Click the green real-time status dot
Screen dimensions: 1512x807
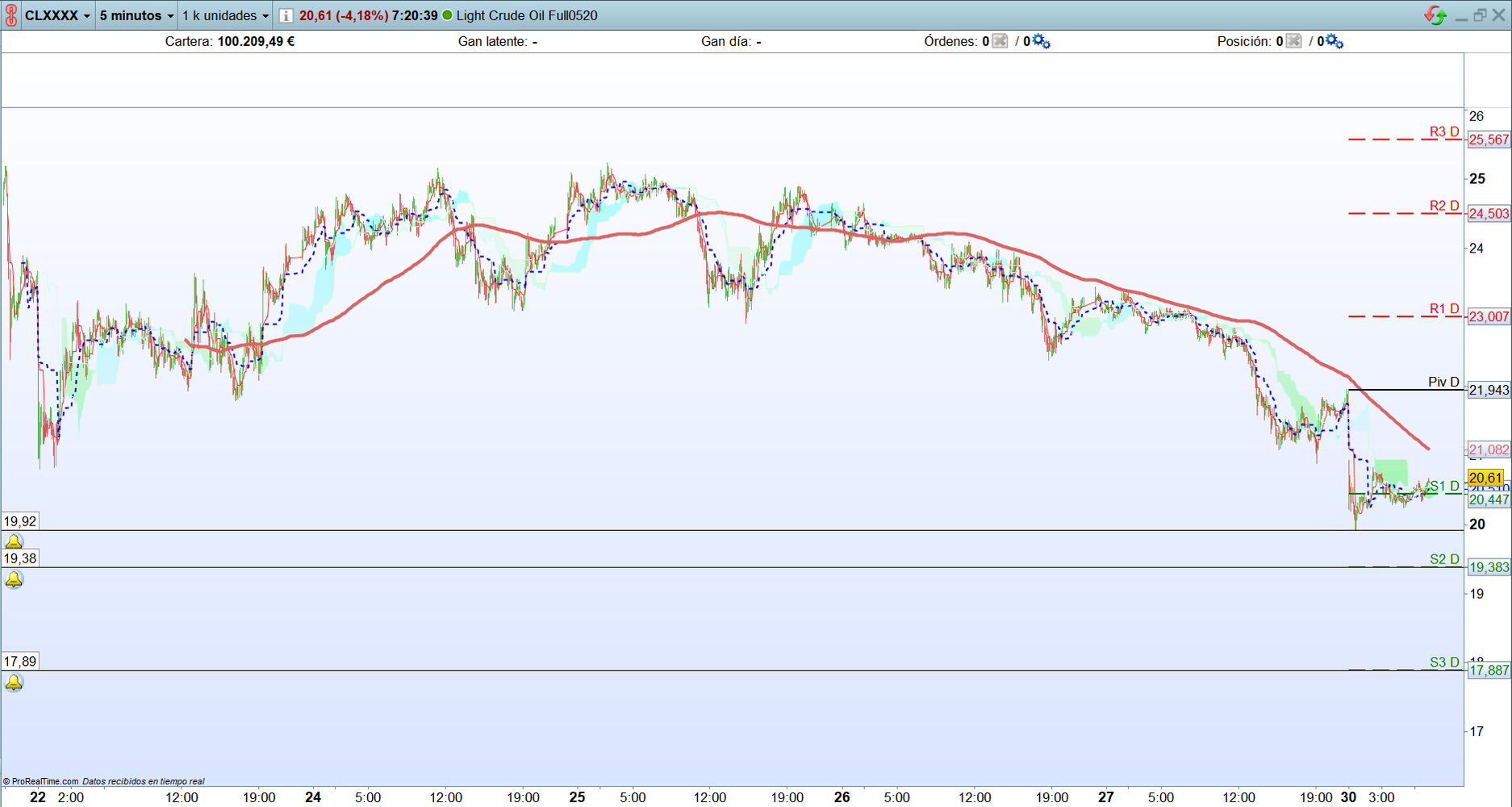pyautogui.click(x=448, y=15)
